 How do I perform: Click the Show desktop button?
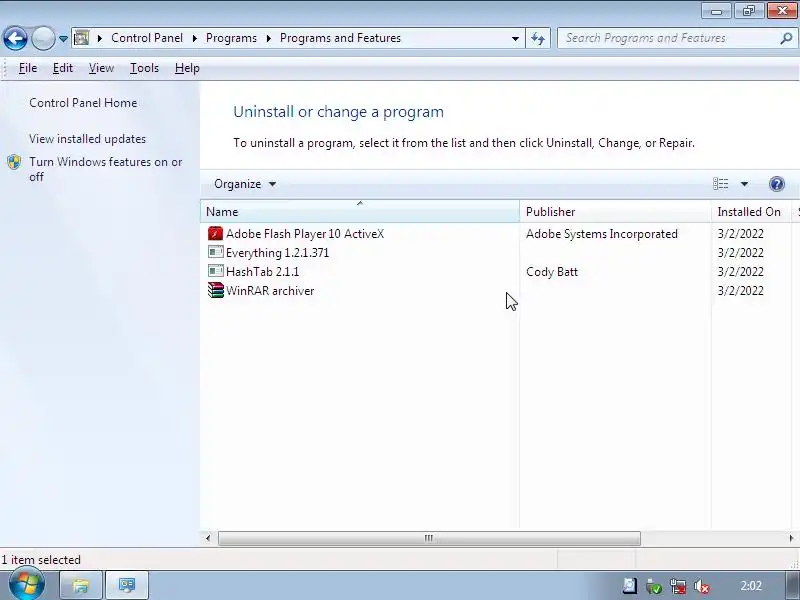(792, 585)
